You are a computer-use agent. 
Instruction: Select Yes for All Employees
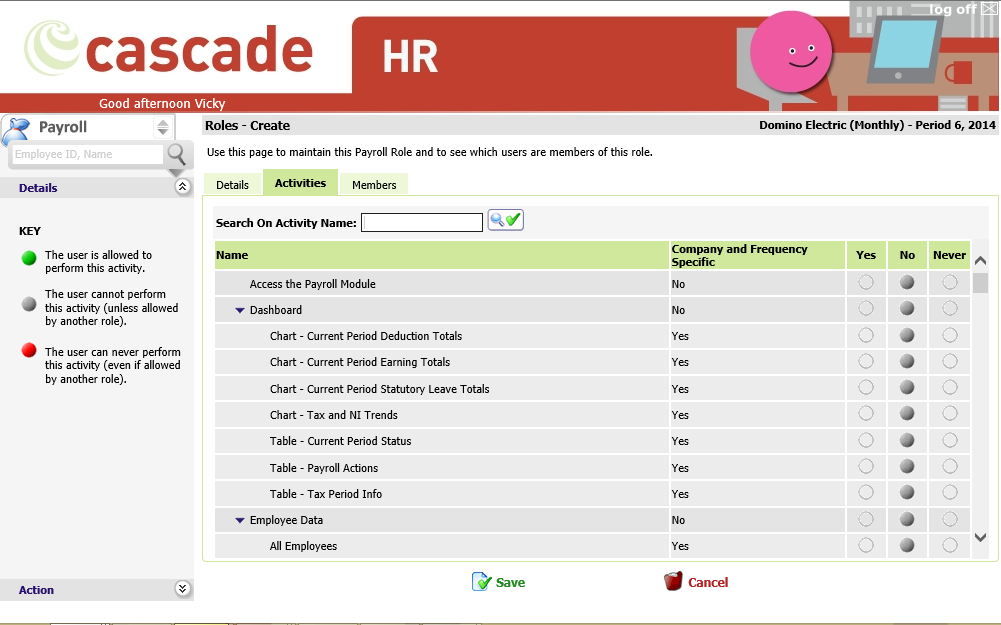click(866, 545)
